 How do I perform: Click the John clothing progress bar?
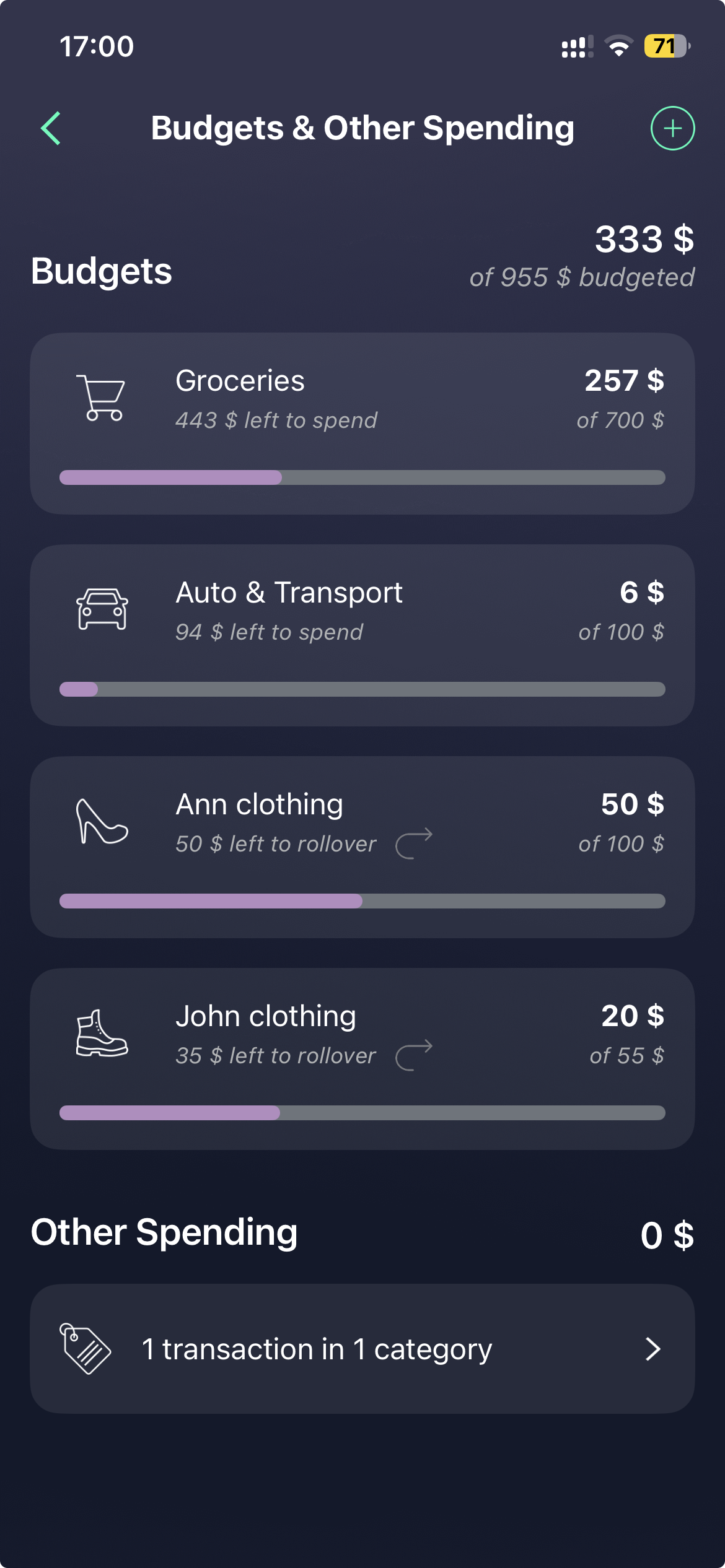[362, 1113]
